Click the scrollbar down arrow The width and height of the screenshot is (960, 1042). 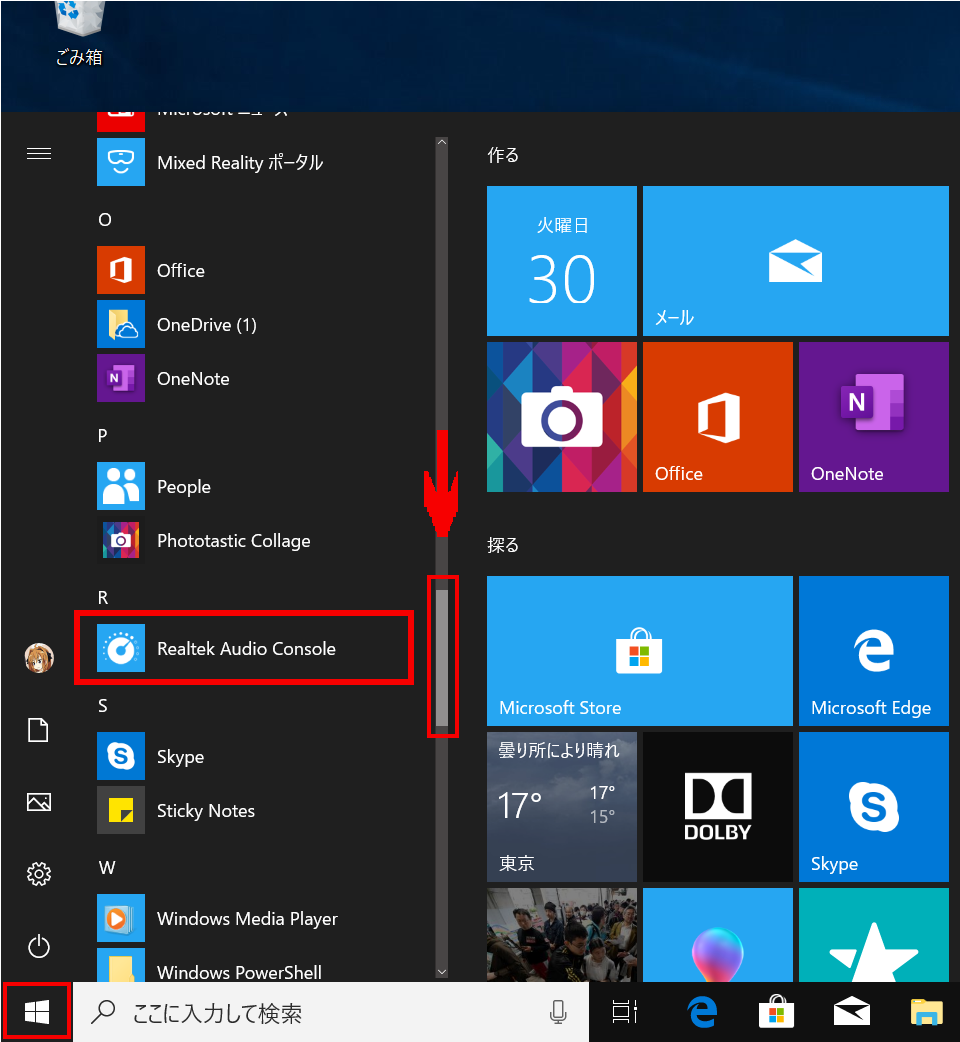442,972
